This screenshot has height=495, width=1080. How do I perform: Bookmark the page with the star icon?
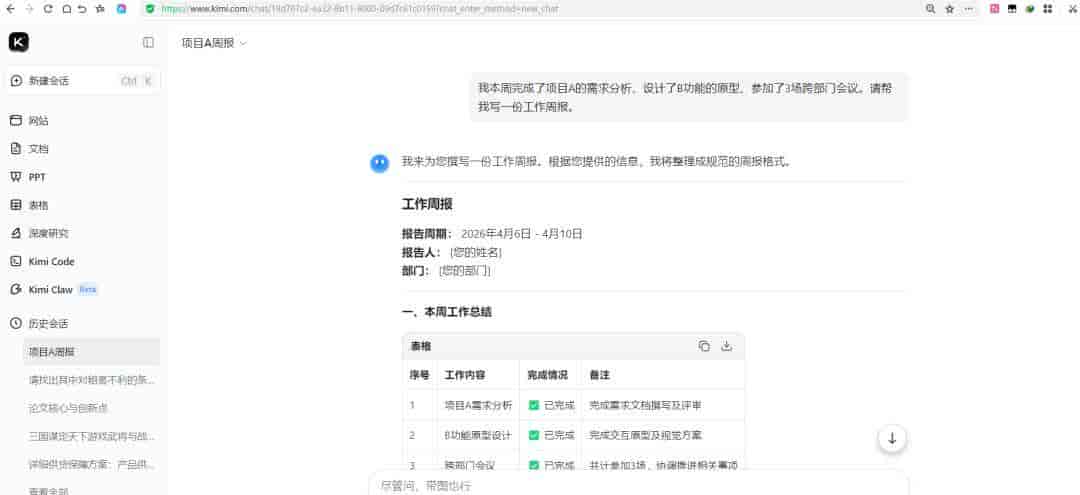coord(950,9)
